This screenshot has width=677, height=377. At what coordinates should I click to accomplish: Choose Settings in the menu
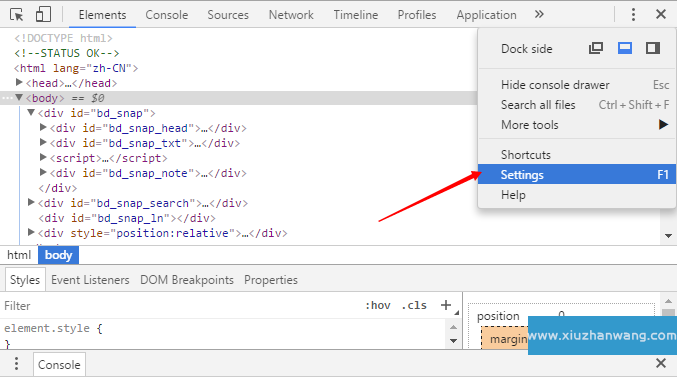point(577,174)
